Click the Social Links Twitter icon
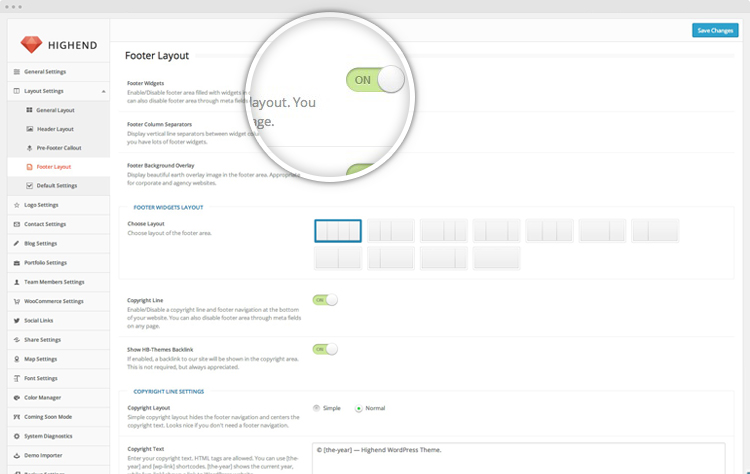Viewport: 750px width, 474px height. [x=16, y=320]
